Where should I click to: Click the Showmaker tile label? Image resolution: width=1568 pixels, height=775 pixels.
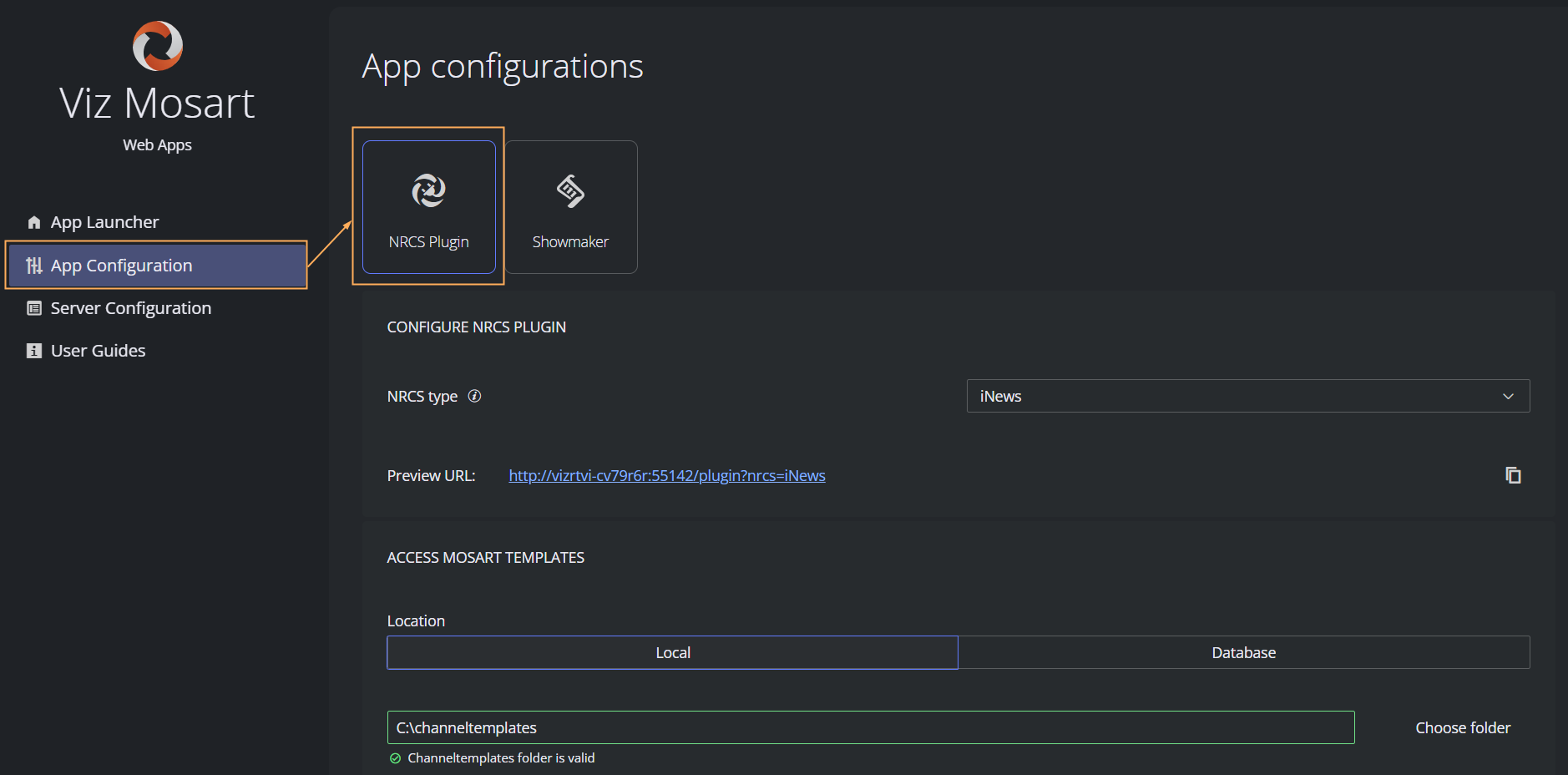[570, 242]
